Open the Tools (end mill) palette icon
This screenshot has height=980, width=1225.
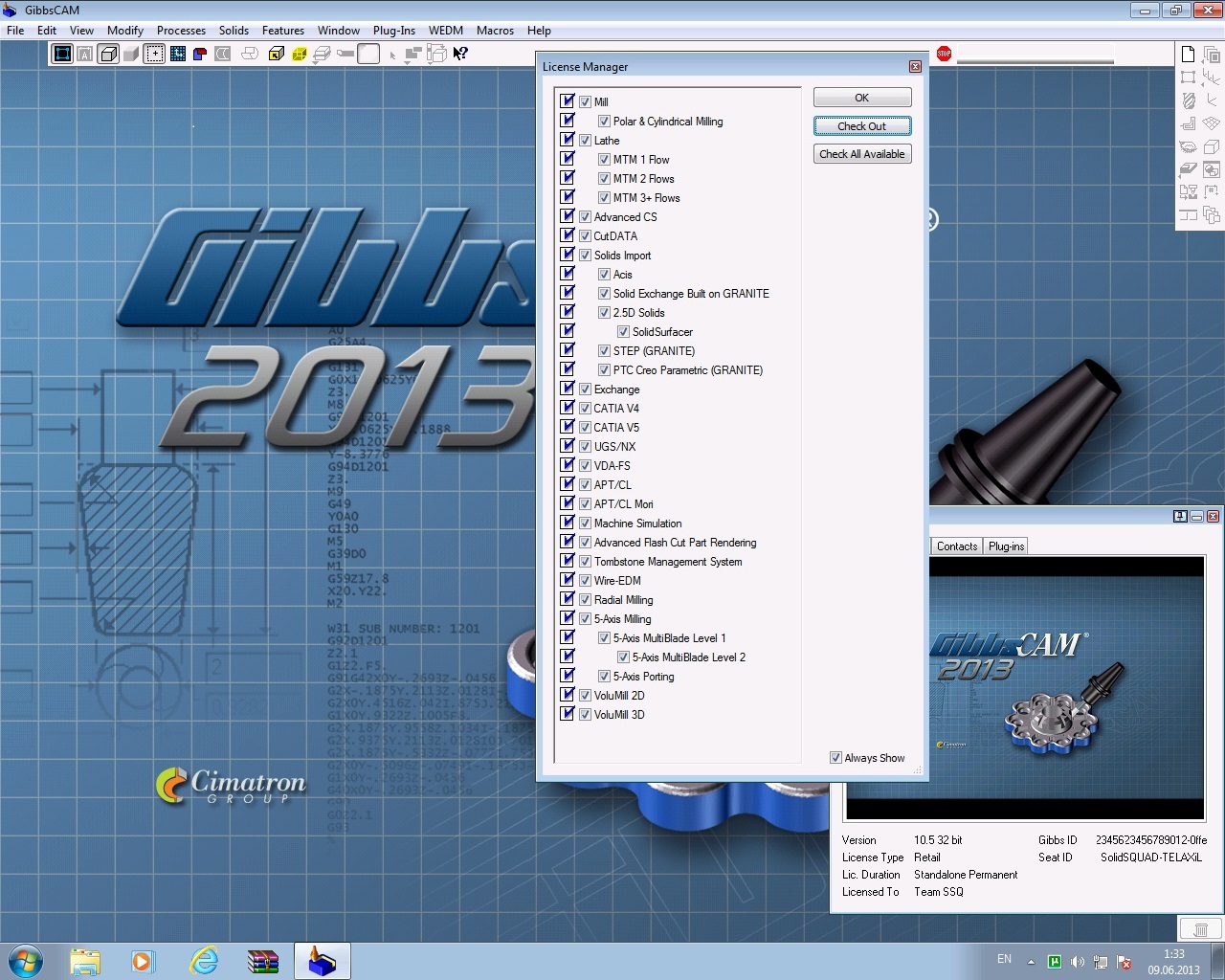pos(1188,100)
